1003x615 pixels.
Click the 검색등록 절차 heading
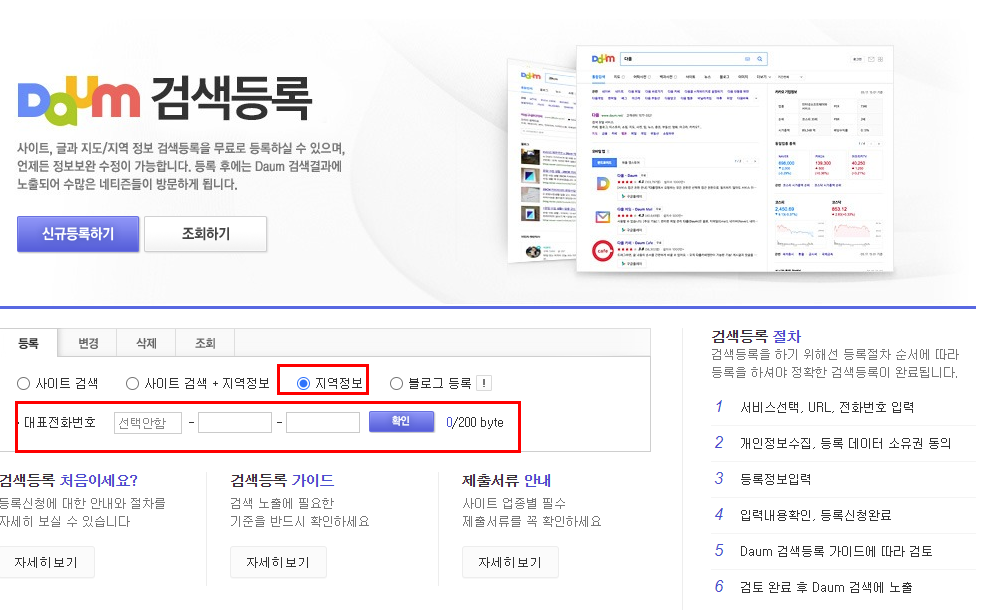756,336
